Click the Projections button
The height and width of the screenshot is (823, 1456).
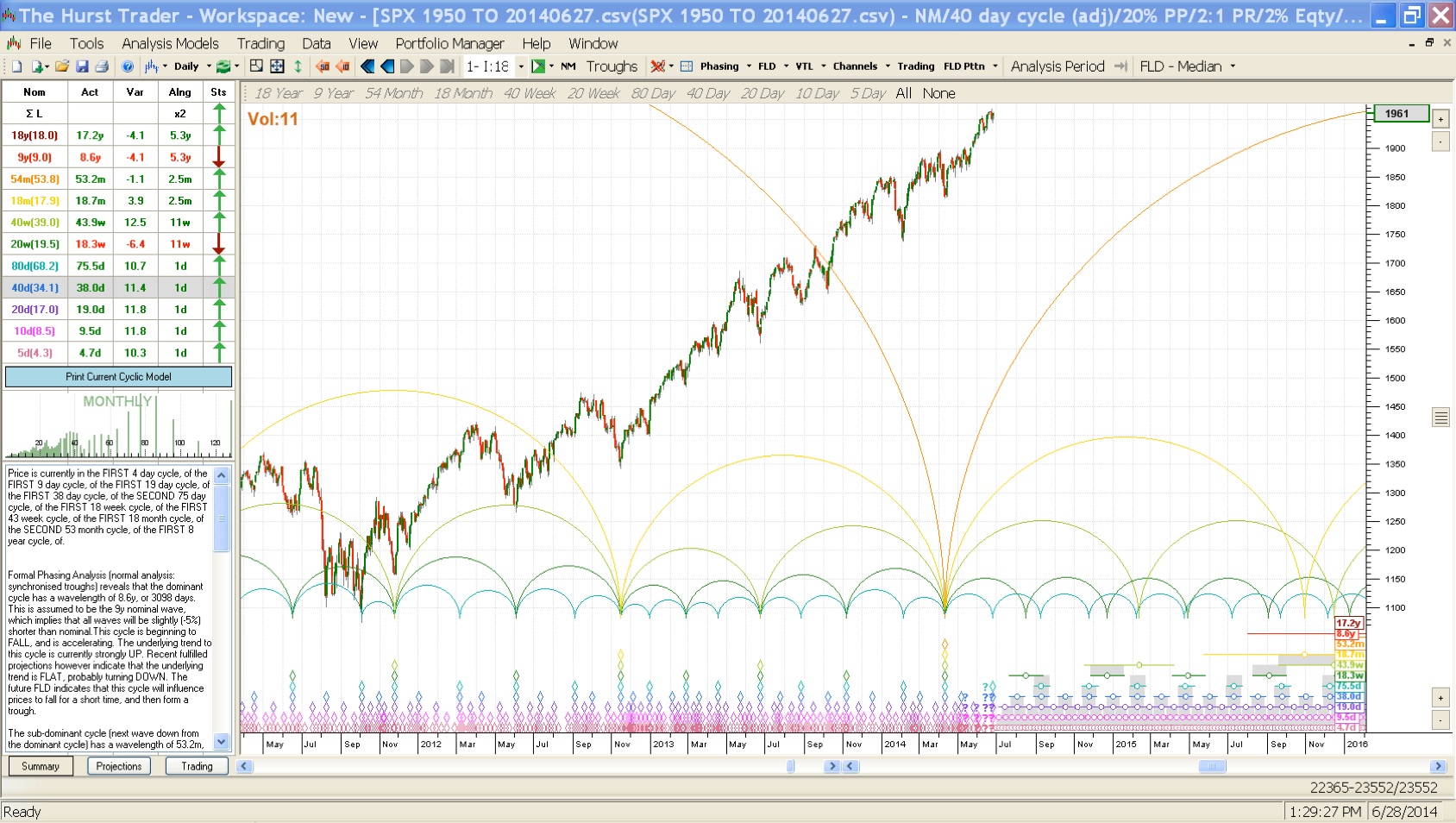point(119,766)
